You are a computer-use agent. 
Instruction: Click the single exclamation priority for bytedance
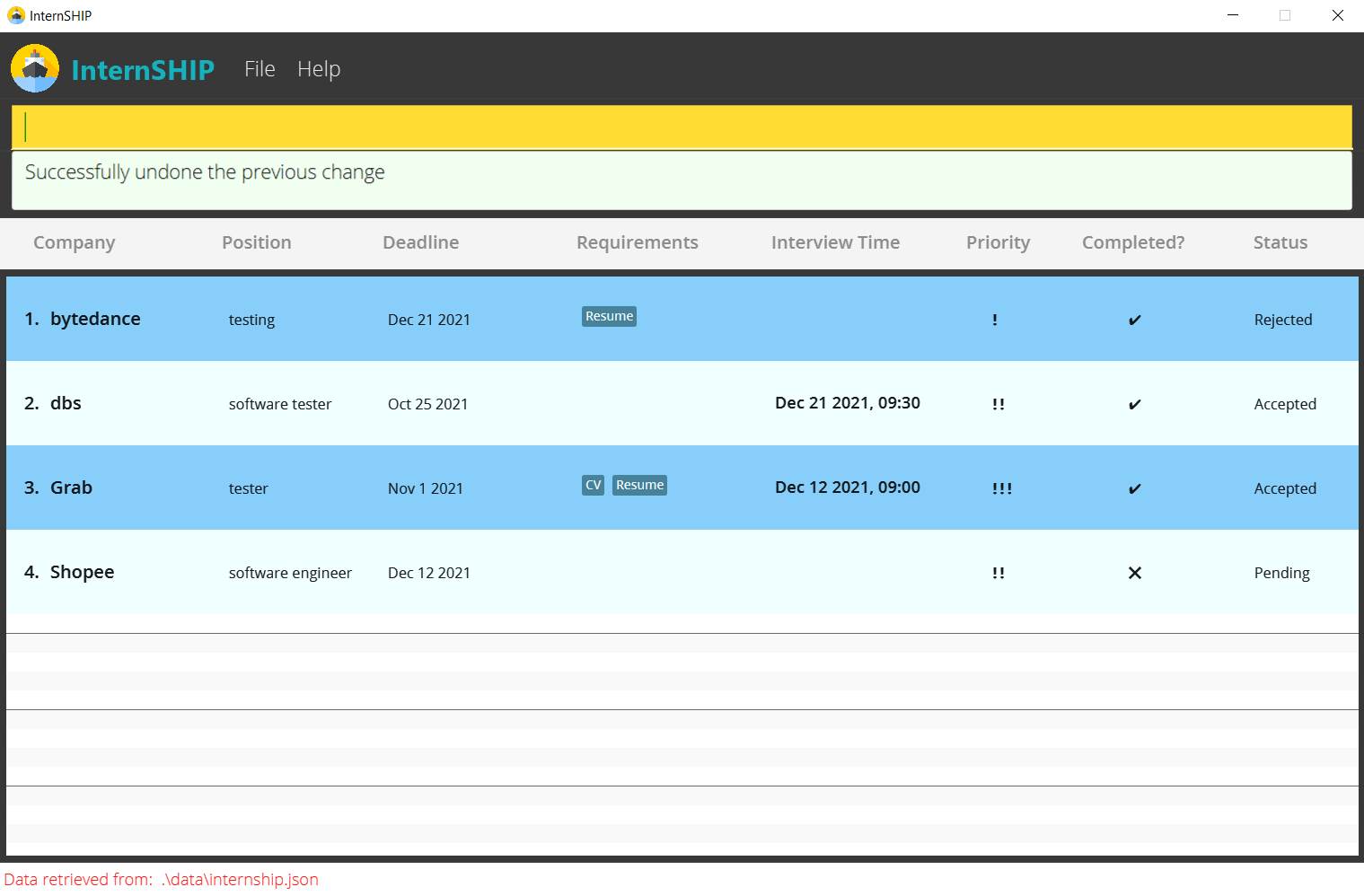995,320
